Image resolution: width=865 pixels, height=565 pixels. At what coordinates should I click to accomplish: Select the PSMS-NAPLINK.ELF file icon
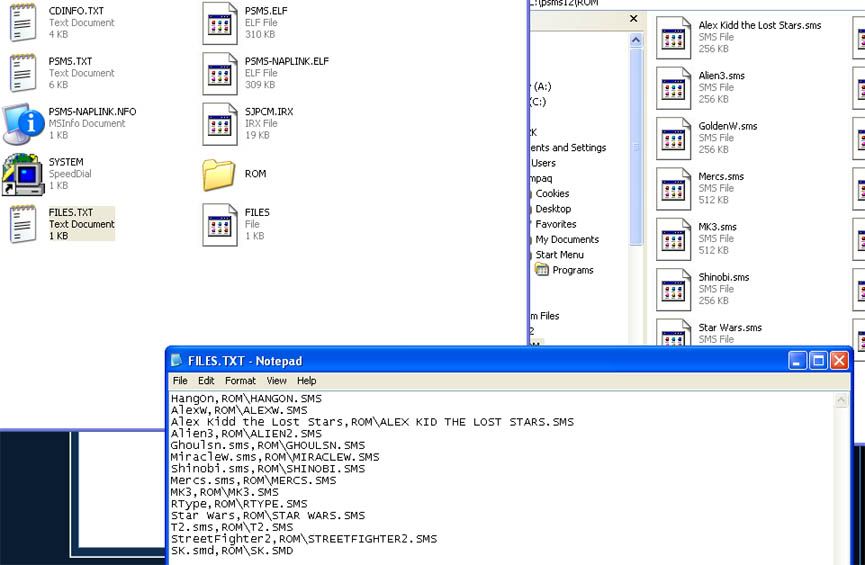[x=220, y=73]
